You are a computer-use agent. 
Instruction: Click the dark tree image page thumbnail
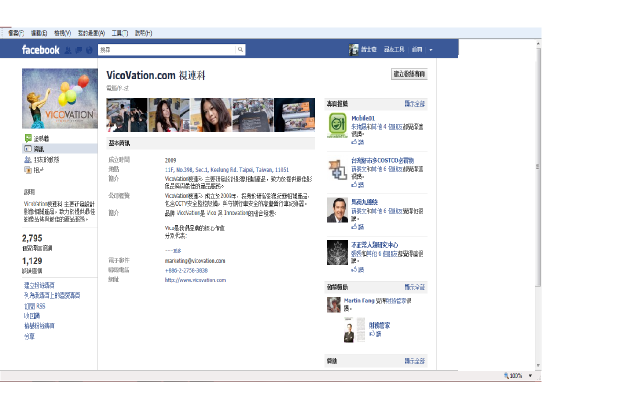coord(337,252)
